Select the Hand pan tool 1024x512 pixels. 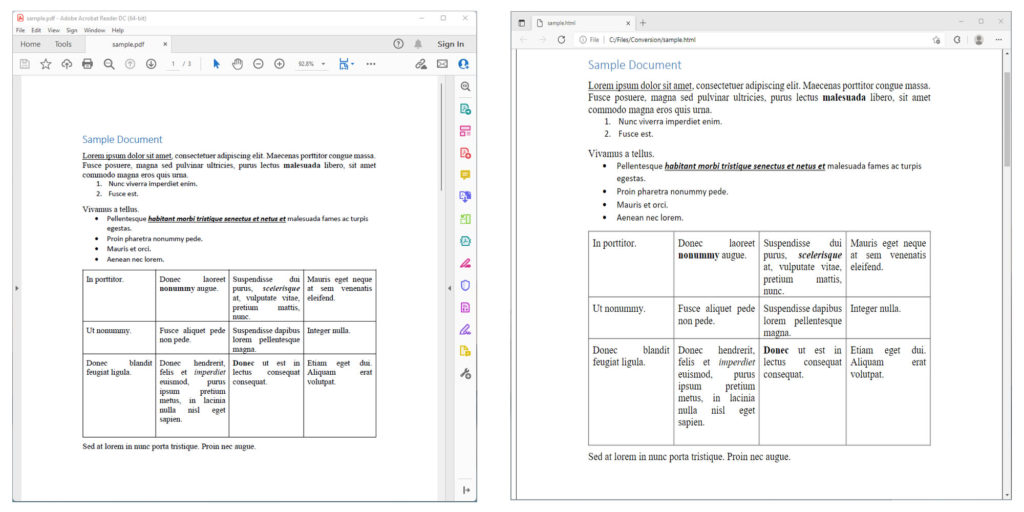(237, 64)
